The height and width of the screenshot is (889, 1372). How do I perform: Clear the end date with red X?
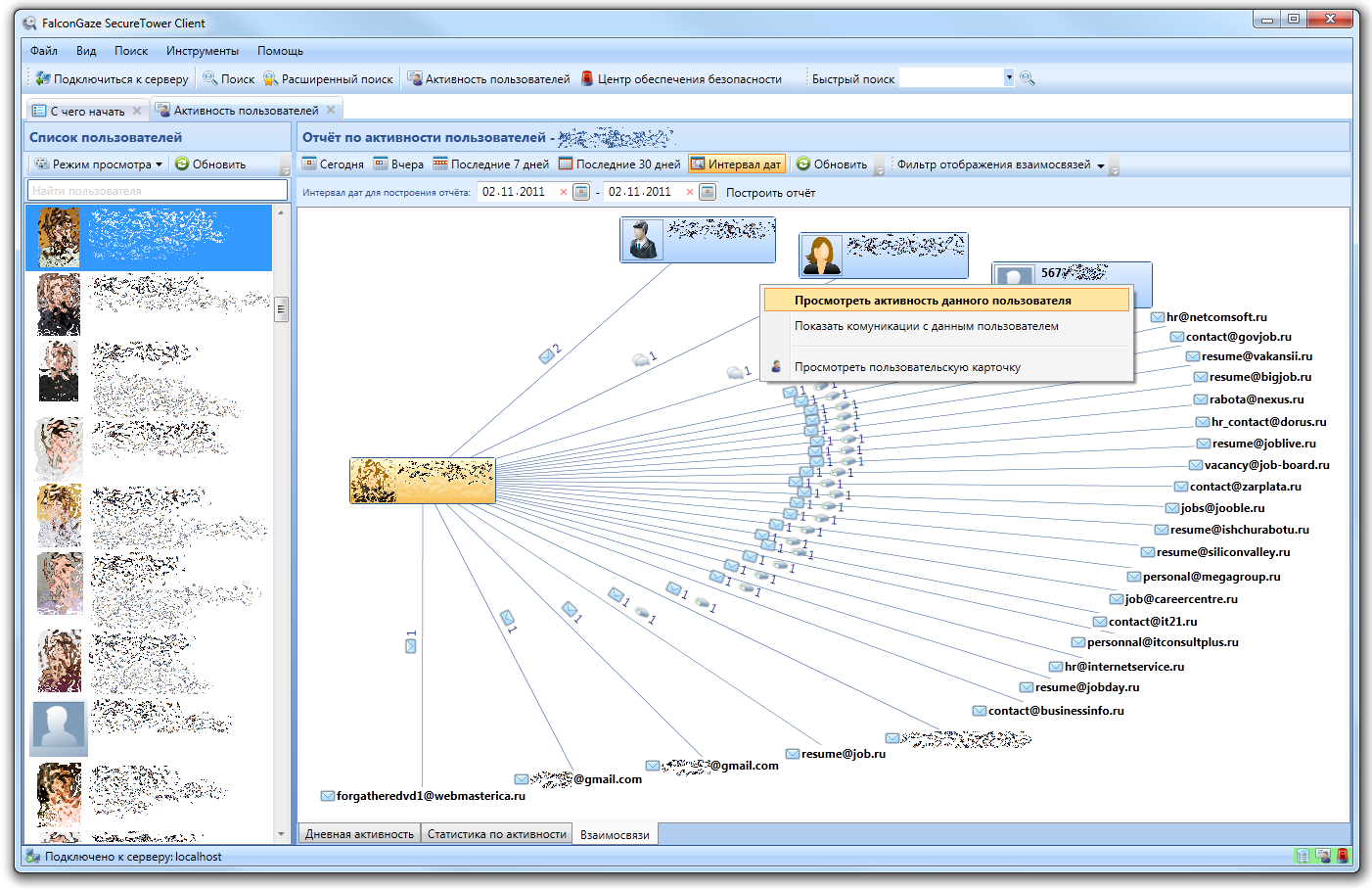(x=689, y=192)
